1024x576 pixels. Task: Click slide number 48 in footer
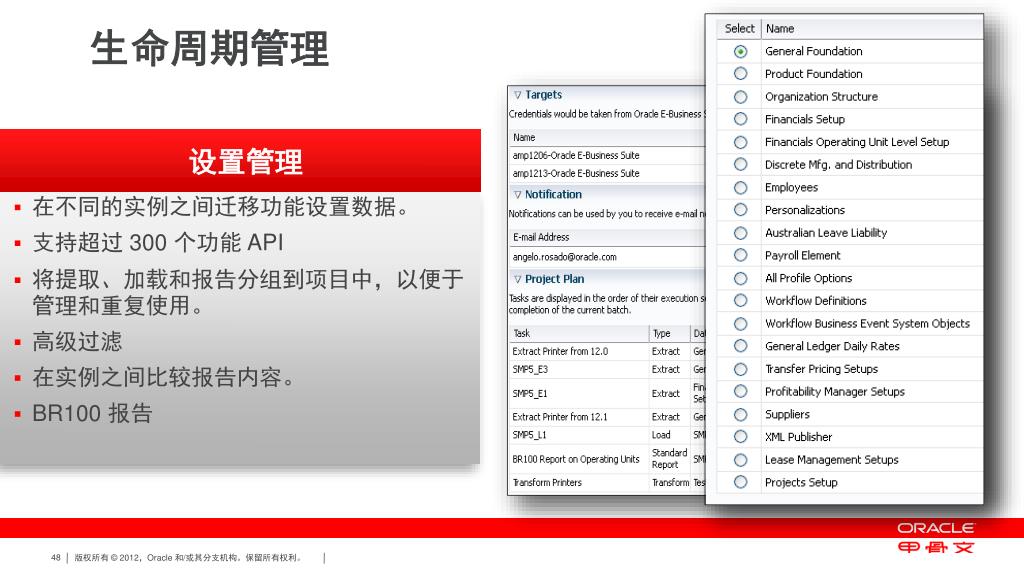click(x=56, y=558)
